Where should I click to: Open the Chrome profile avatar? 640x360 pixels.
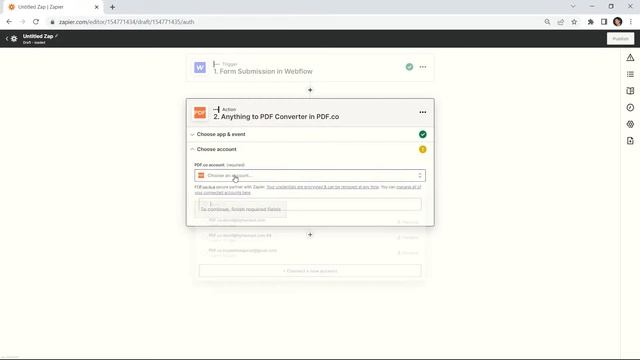pyautogui.click(x=617, y=22)
